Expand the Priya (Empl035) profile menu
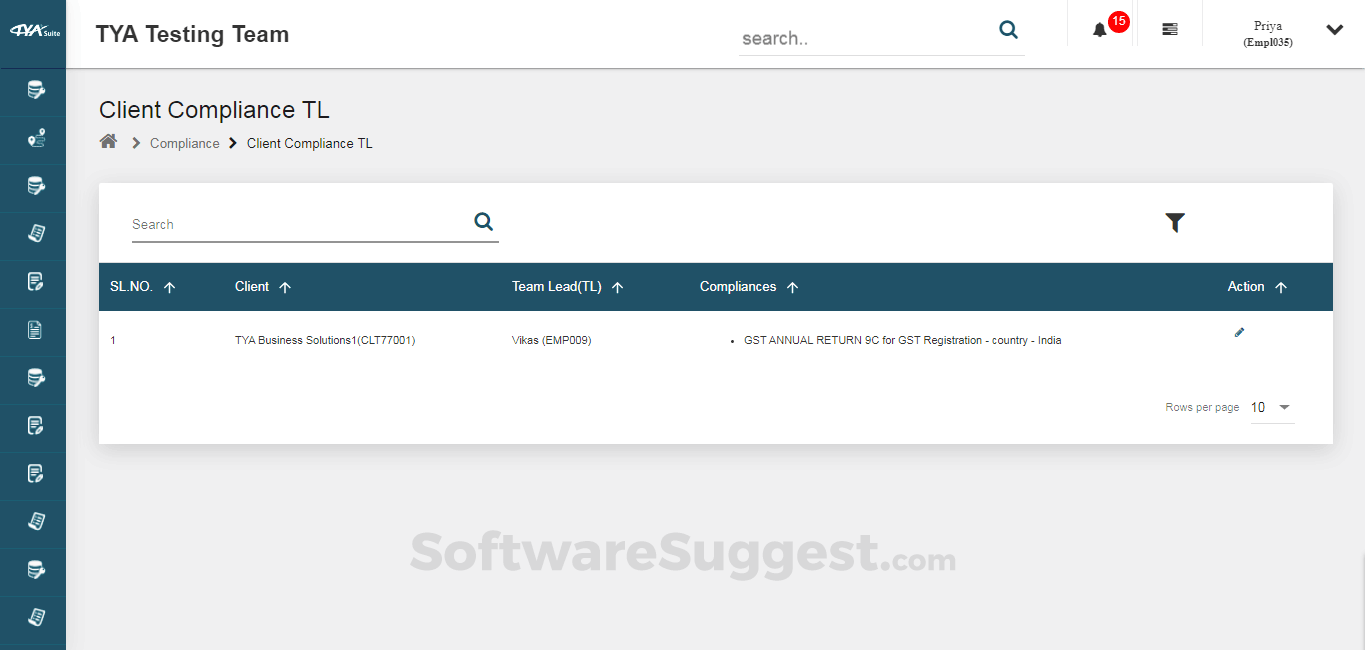This screenshot has width=1365, height=650. click(1334, 30)
